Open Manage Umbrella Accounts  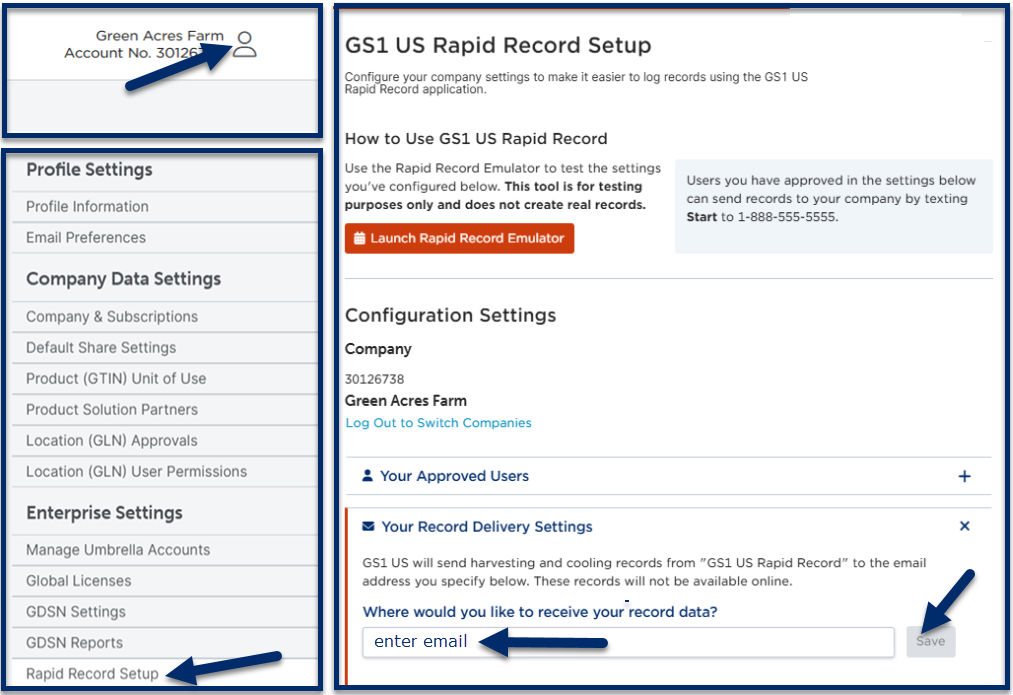click(118, 550)
